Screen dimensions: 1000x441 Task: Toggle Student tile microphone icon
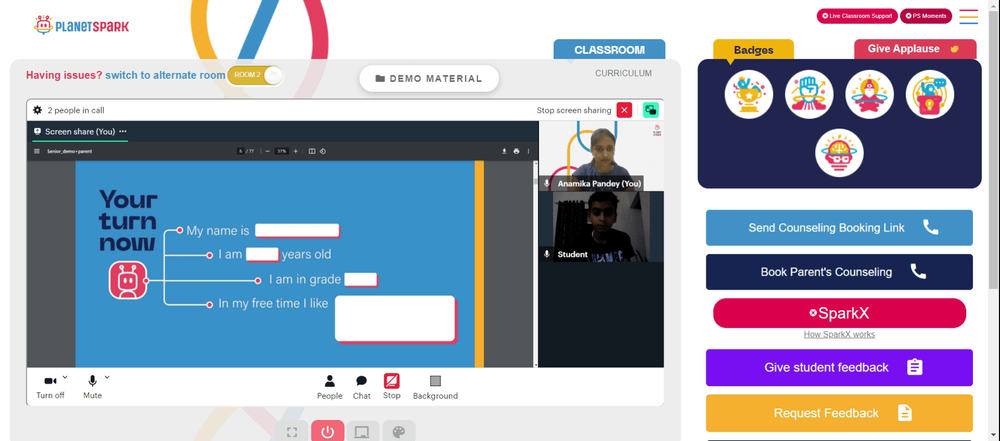(547, 254)
